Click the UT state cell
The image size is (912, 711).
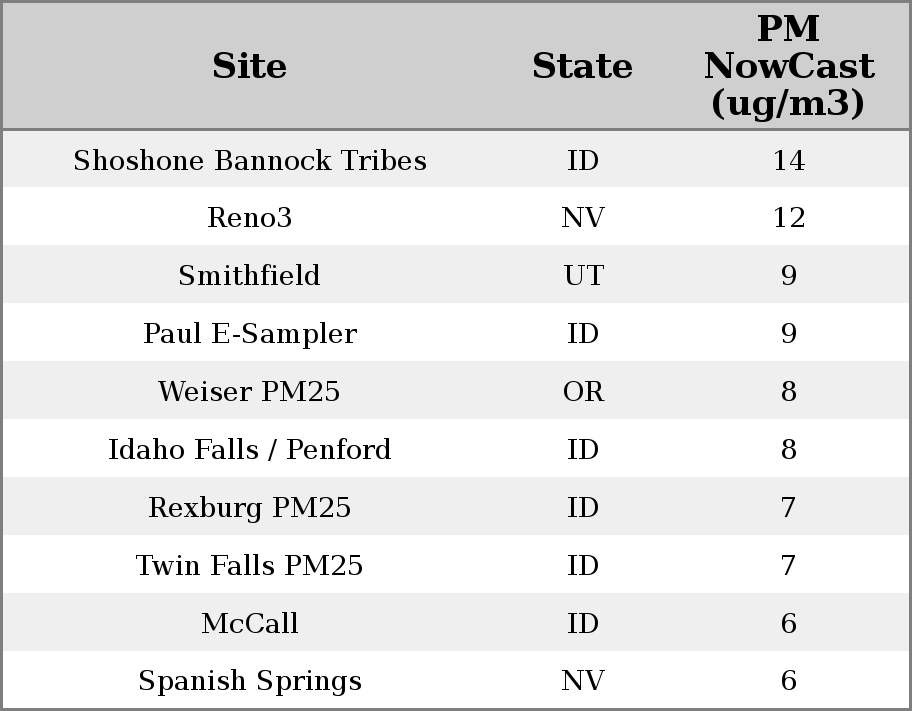[x=583, y=276]
